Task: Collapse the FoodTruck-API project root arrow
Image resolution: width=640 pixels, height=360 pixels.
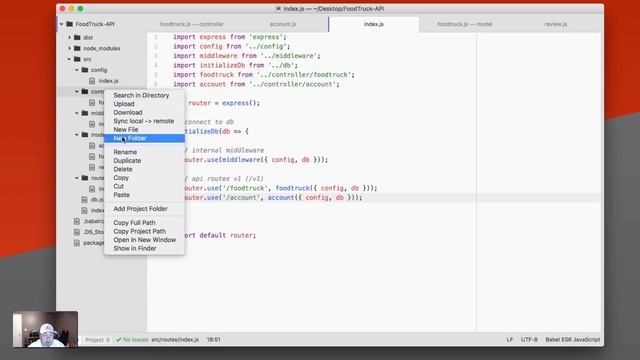Action: pos(62,24)
